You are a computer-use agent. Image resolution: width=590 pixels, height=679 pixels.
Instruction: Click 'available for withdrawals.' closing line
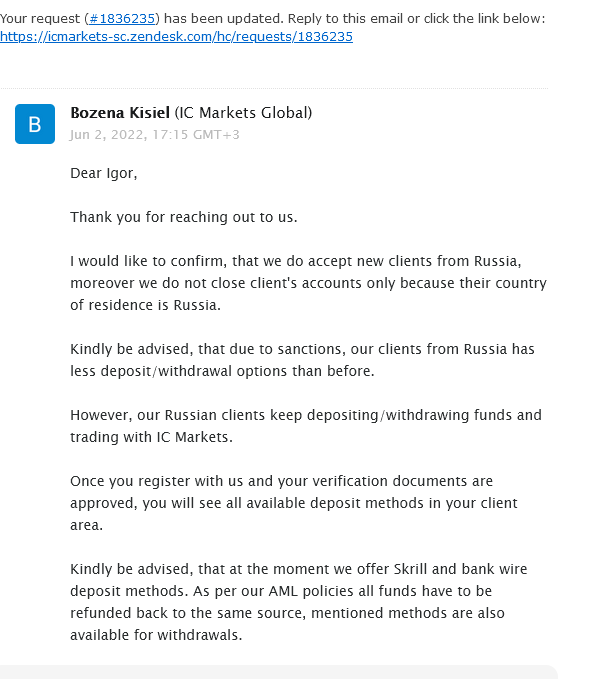pos(156,635)
